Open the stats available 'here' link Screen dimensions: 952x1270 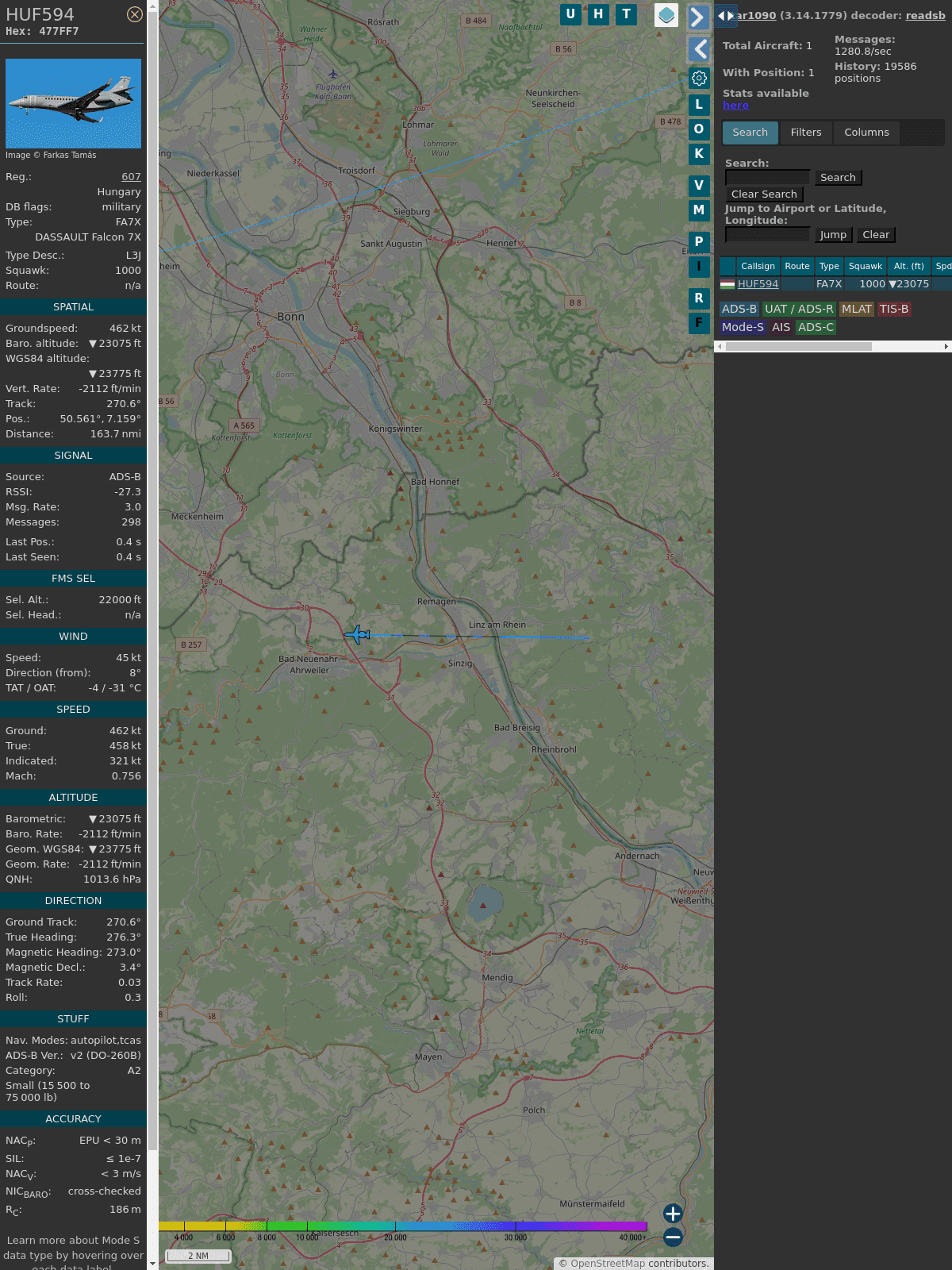[735, 106]
